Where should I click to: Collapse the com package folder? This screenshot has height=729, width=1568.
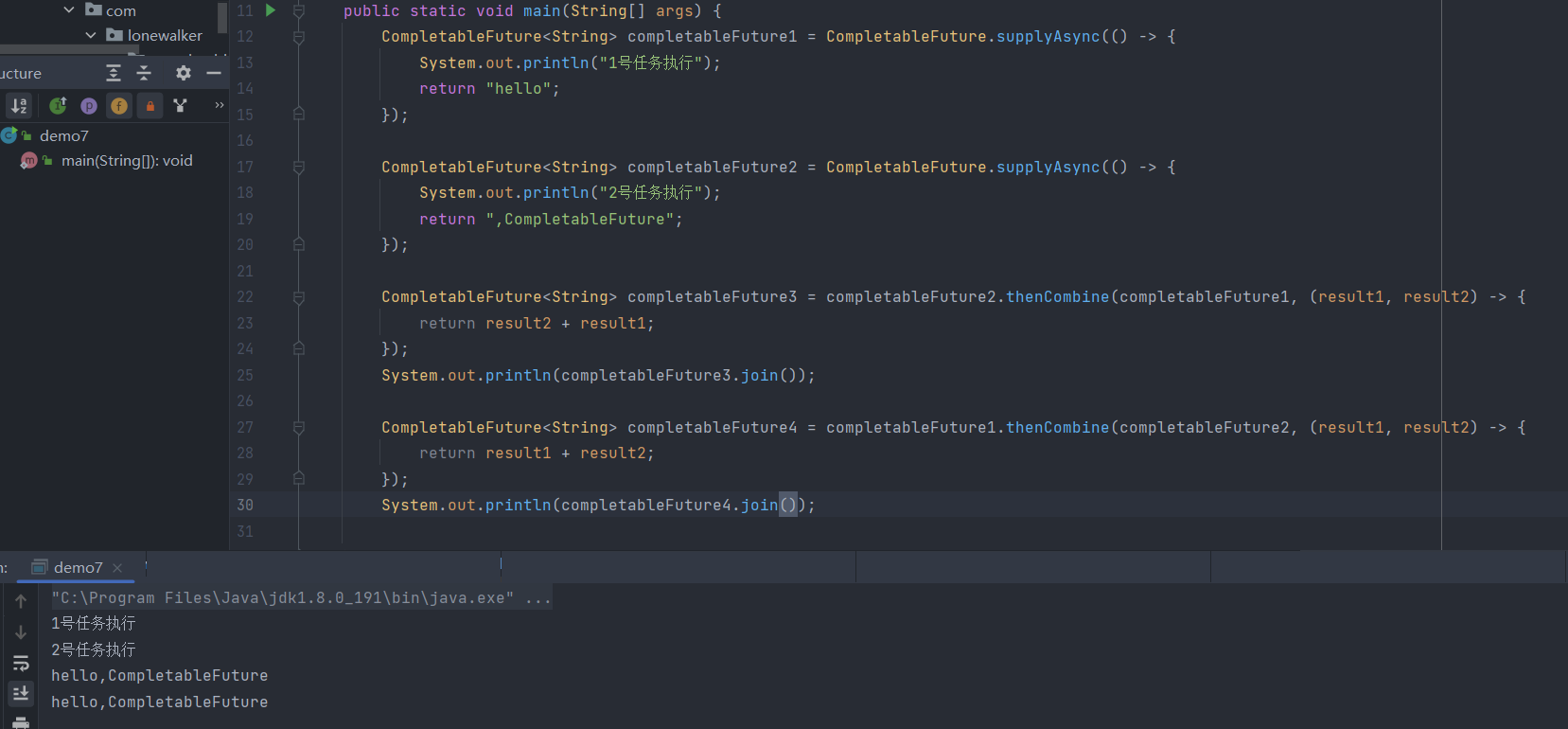(69, 10)
